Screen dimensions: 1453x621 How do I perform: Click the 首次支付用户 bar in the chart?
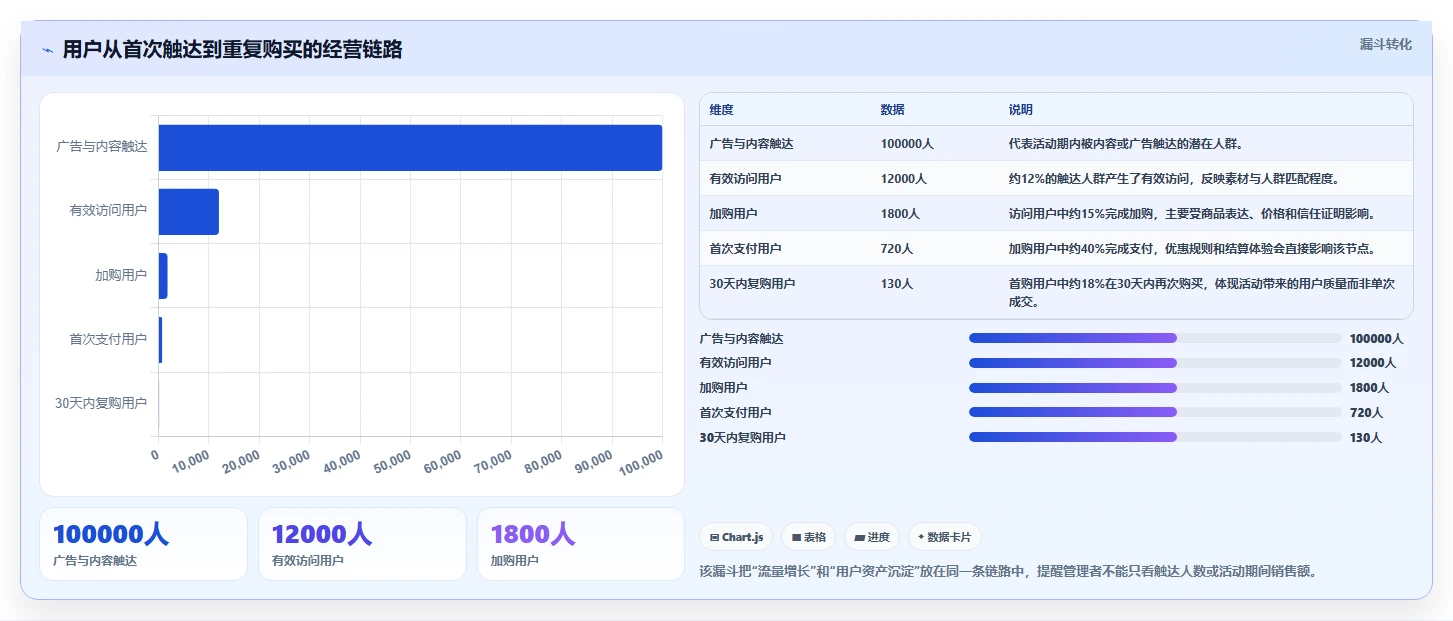pos(160,340)
